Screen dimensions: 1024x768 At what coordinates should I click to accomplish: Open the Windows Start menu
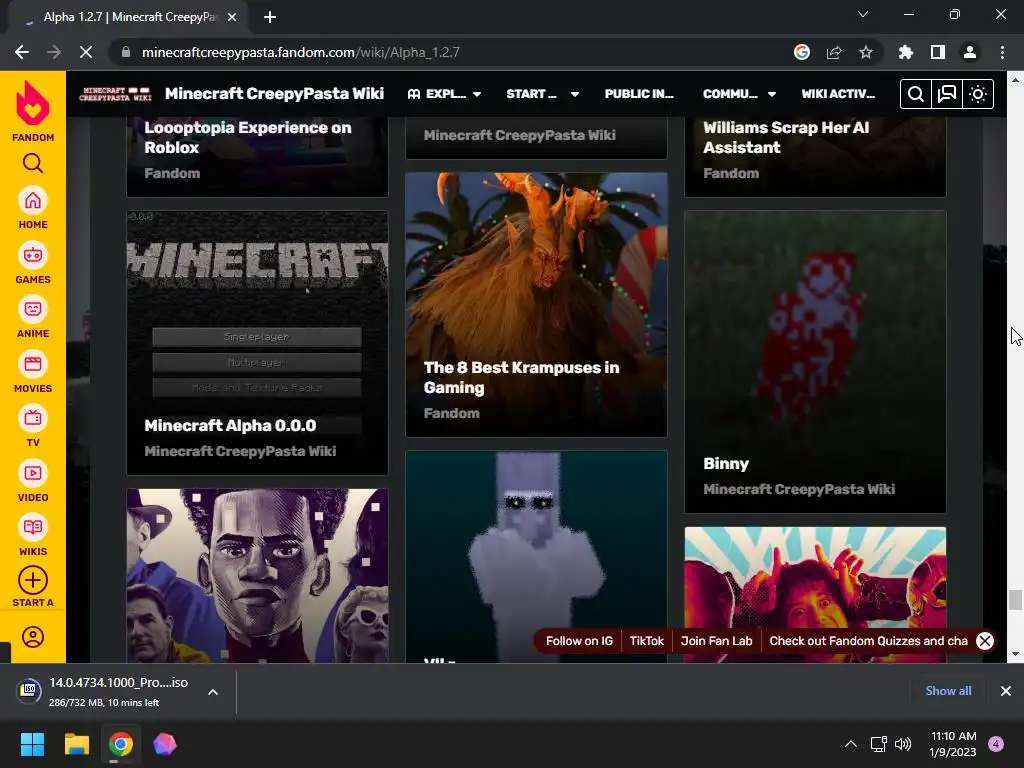click(x=32, y=744)
